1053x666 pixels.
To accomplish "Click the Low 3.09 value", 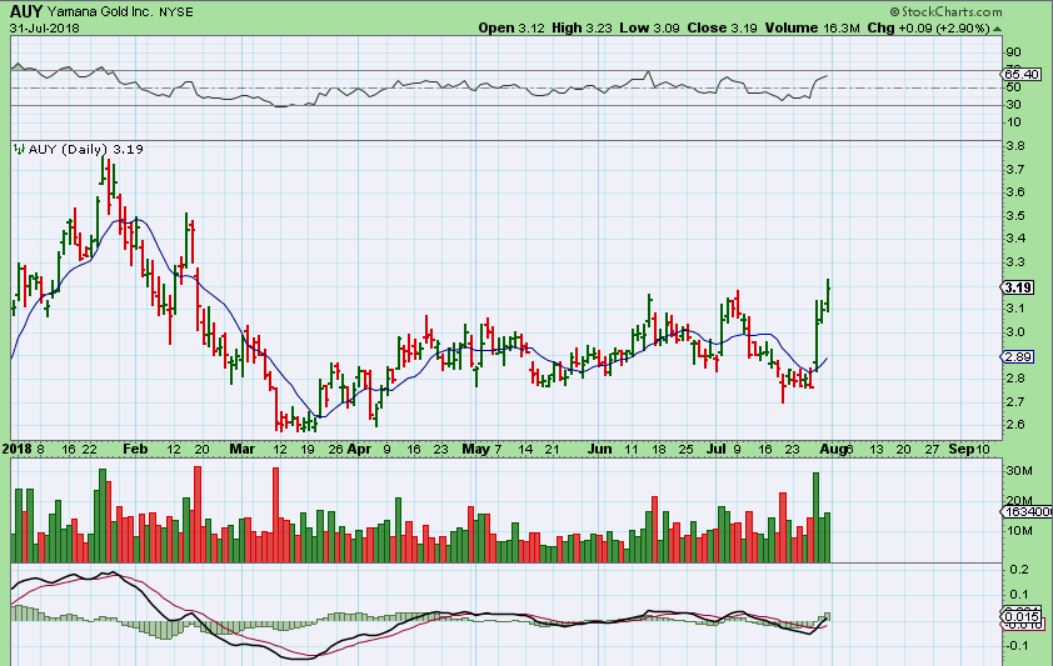I will pos(649,28).
